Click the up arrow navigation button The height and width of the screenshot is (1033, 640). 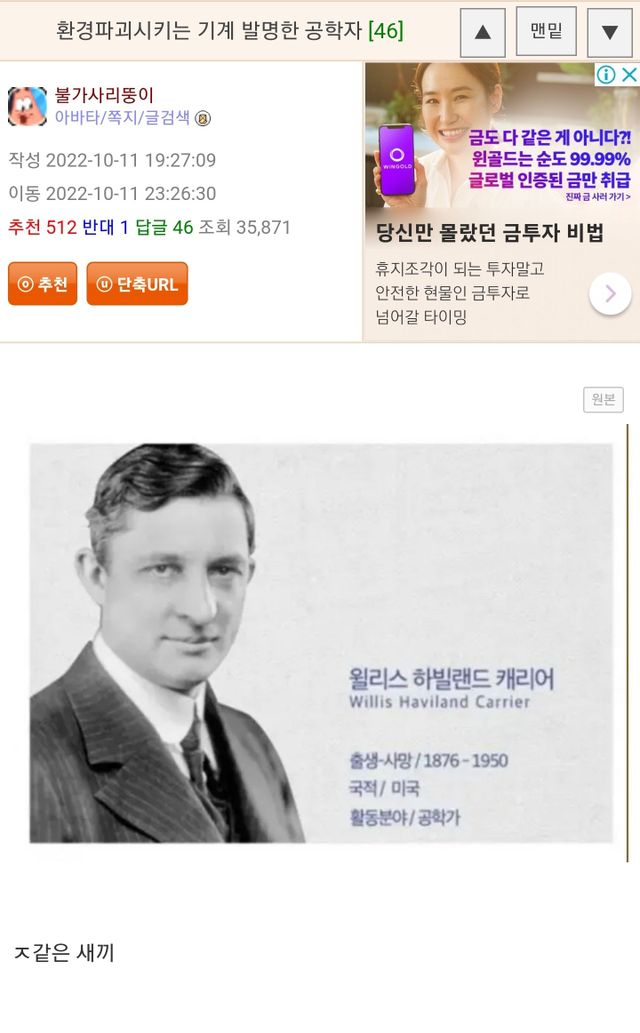482,32
